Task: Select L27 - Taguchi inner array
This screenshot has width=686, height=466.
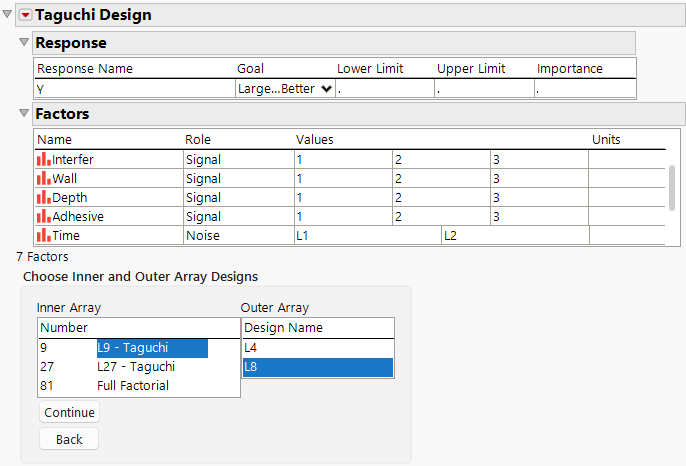Action: [x=136, y=367]
